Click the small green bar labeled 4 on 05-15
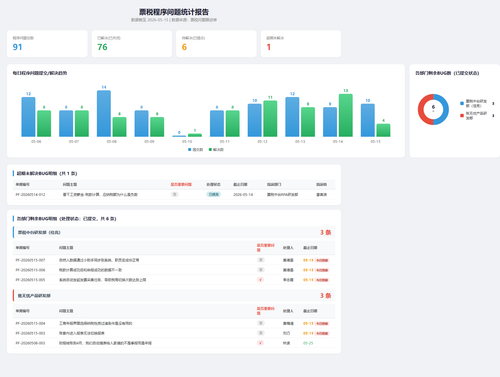Screen dimensions: 500x377 (383, 130)
